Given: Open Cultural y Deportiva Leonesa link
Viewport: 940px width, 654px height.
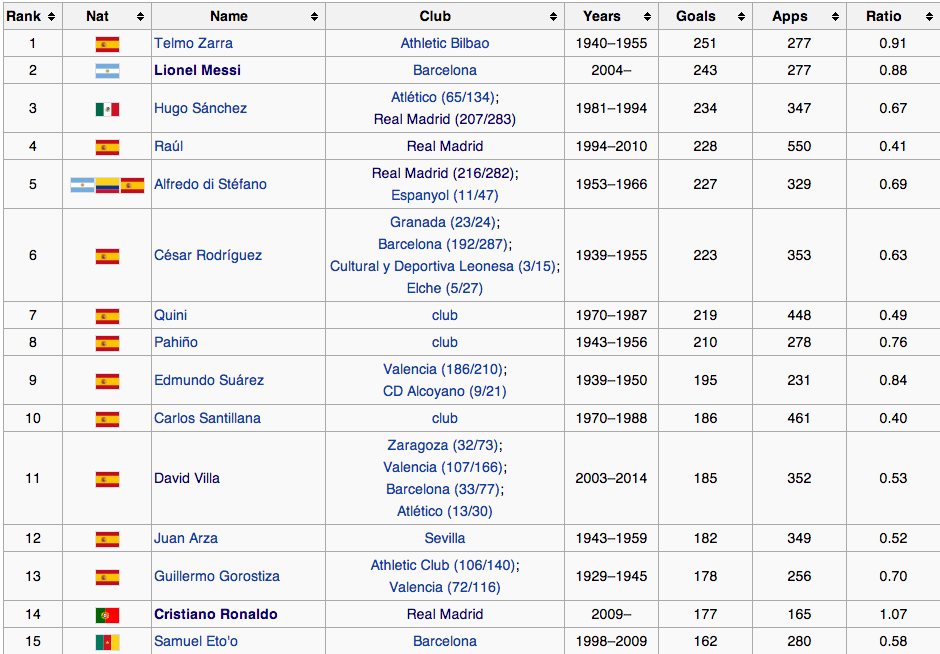Looking at the screenshot, I should pyautogui.click(x=443, y=266).
